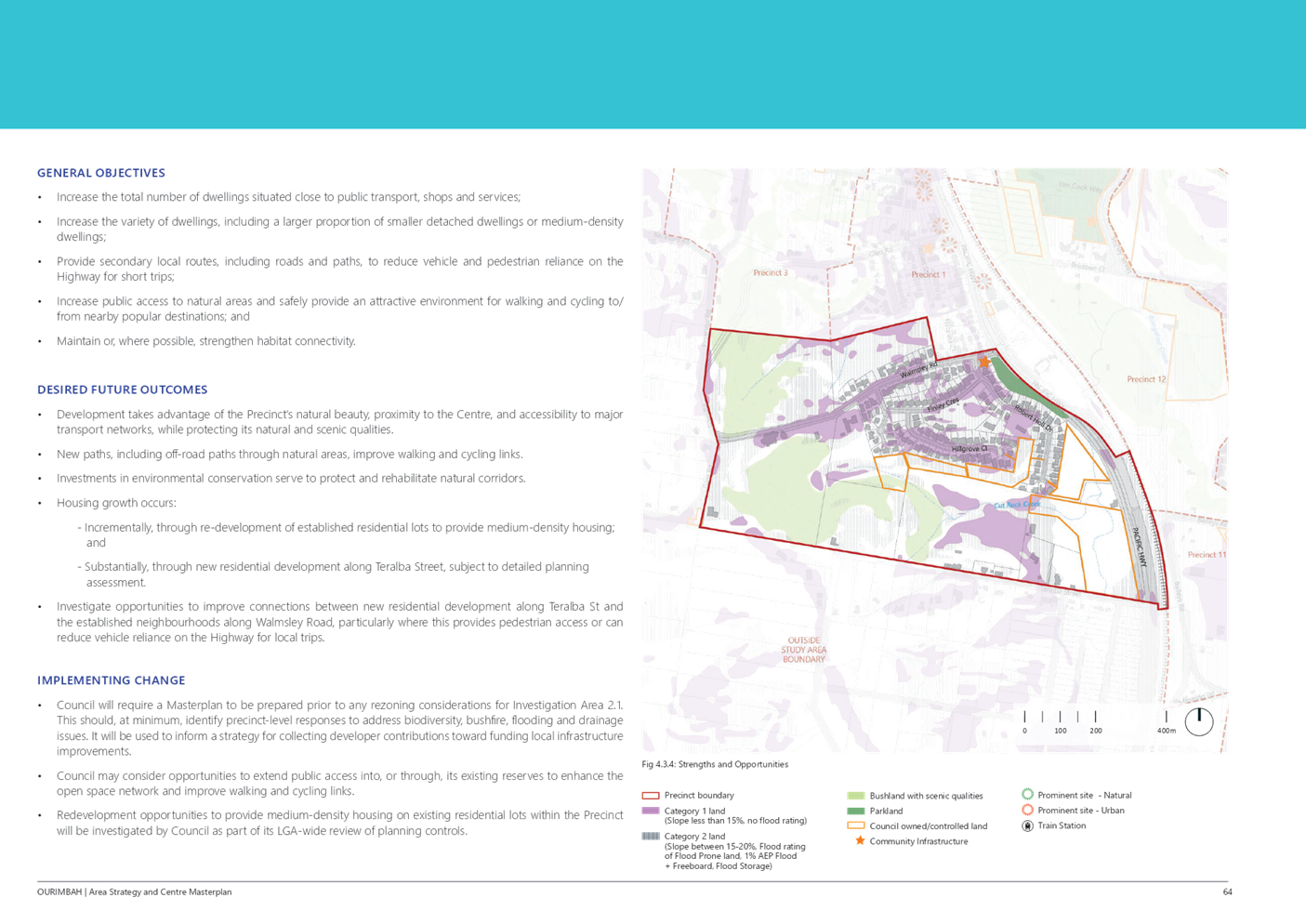The width and height of the screenshot is (1306, 924).
Task: Select the hatched Category 2 land swatch
Action: (651, 836)
